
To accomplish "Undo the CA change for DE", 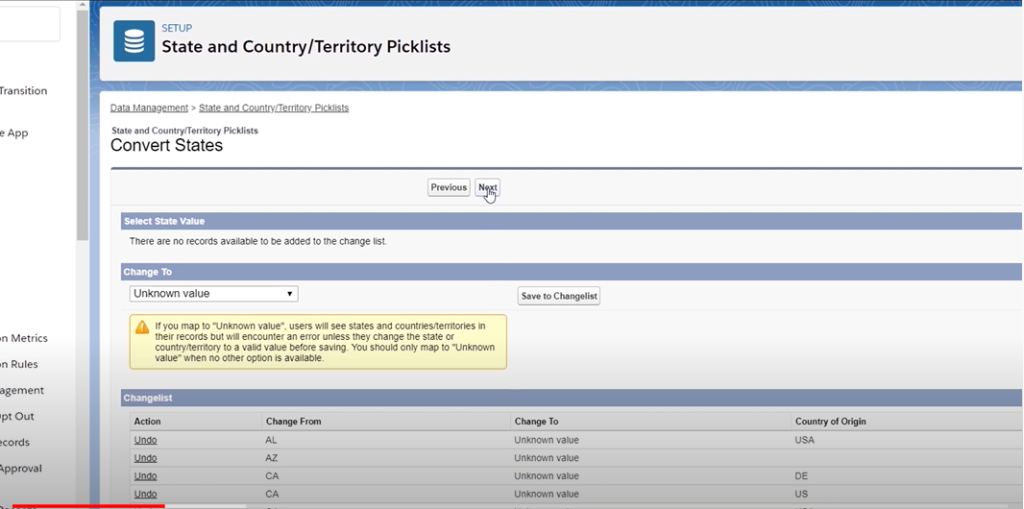I will coord(145,476).
